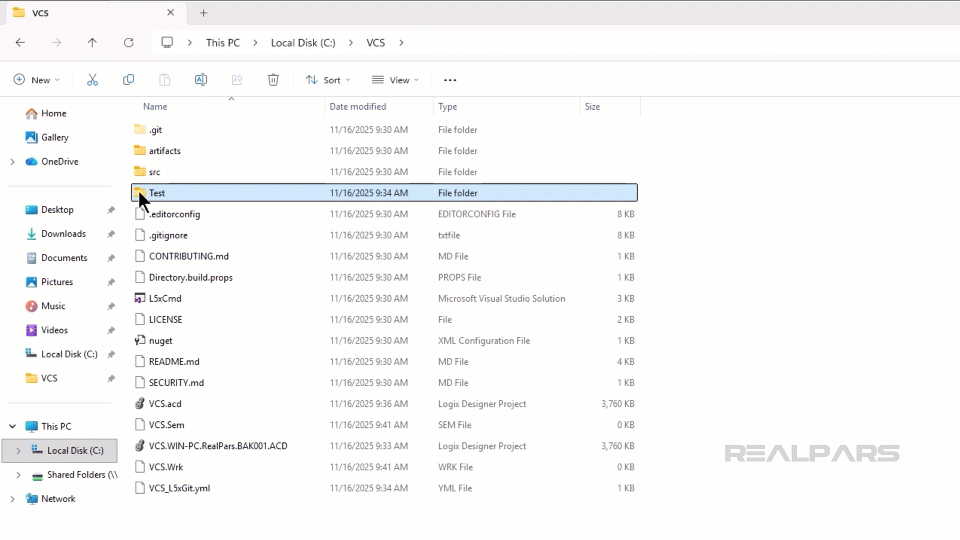Viewport: 960px width, 540px height.
Task: Refresh the VCS folder view
Action: [x=129, y=43]
